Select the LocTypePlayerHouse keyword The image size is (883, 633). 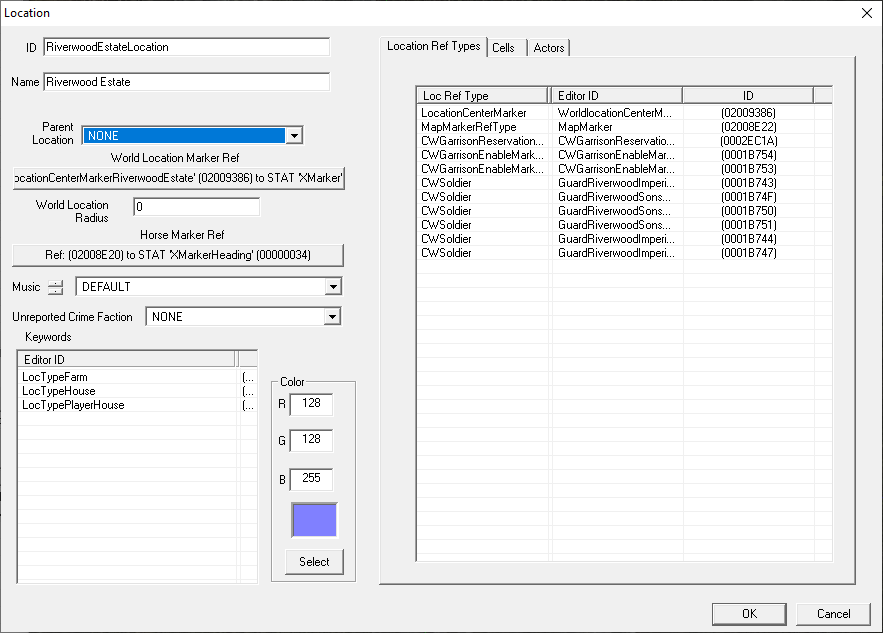73,405
